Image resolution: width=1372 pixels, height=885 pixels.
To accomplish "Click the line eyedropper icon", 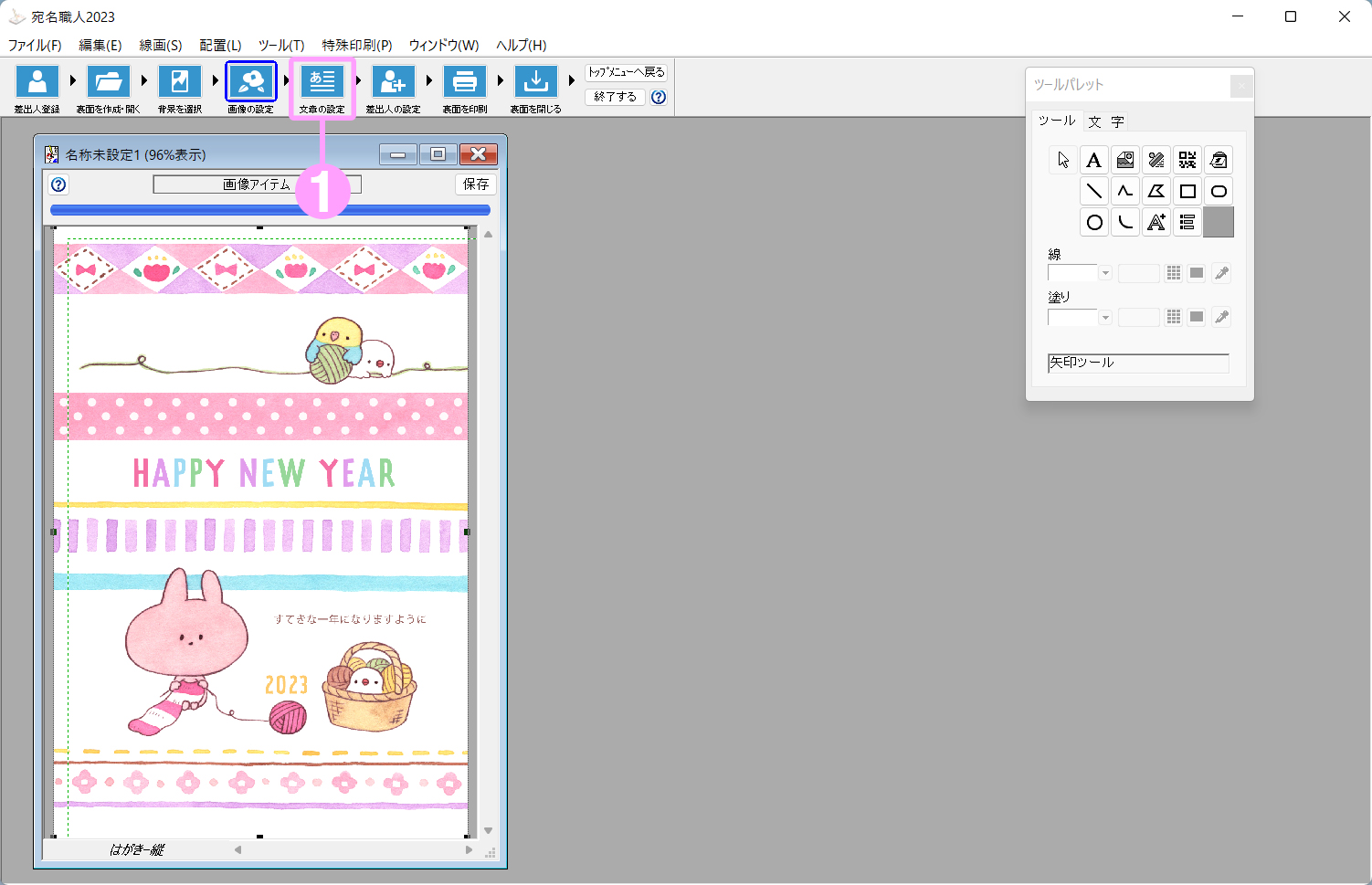I will (1221, 273).
